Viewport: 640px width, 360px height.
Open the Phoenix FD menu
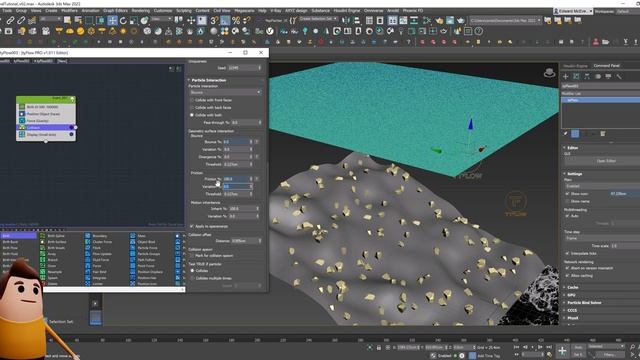[413, 11]
